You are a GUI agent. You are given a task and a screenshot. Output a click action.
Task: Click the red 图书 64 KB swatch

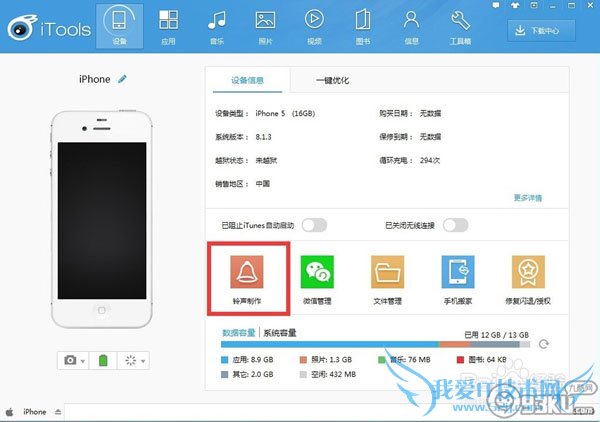click(x=460, y=360)
